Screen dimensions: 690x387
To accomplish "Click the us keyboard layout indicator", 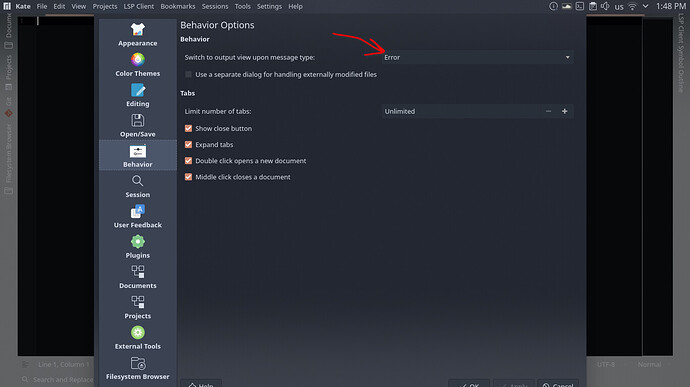I will tap(619, 7).
